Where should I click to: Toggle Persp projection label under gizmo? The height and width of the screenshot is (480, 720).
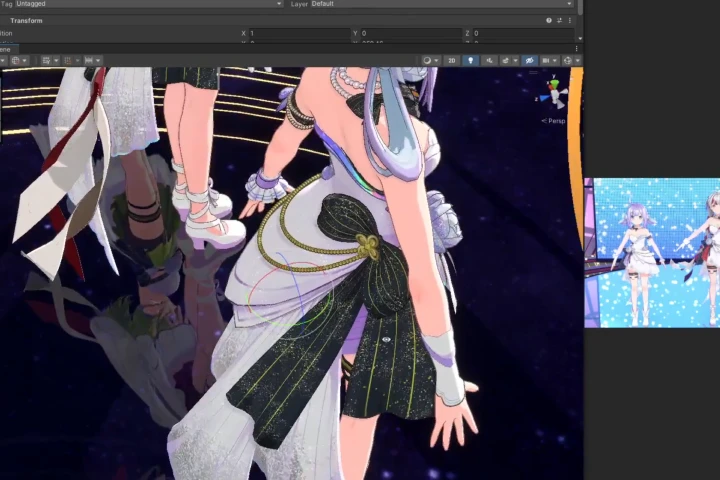coord(553,121)
